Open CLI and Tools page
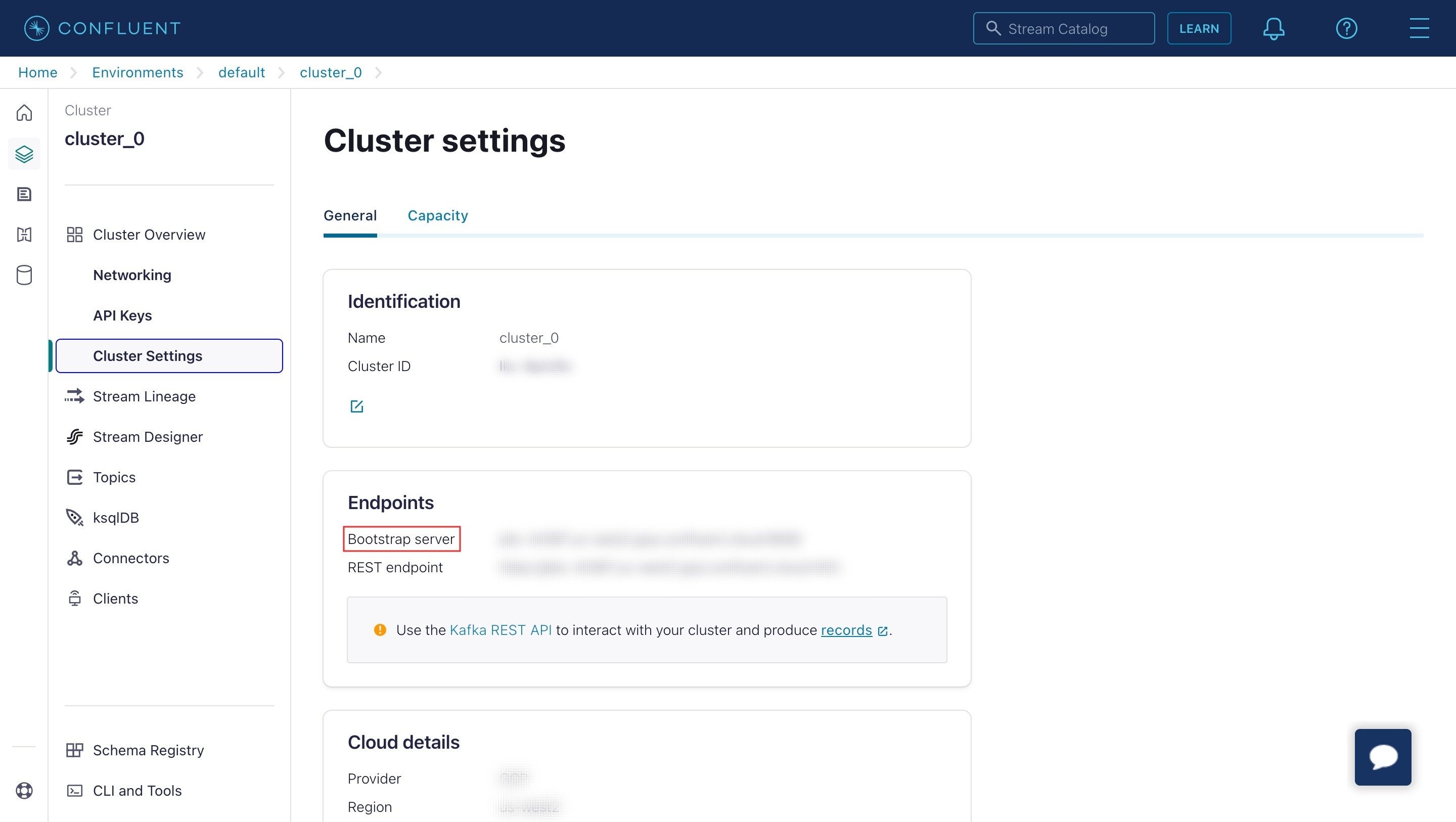The image size is (1456, 822). tap(138, 790)
